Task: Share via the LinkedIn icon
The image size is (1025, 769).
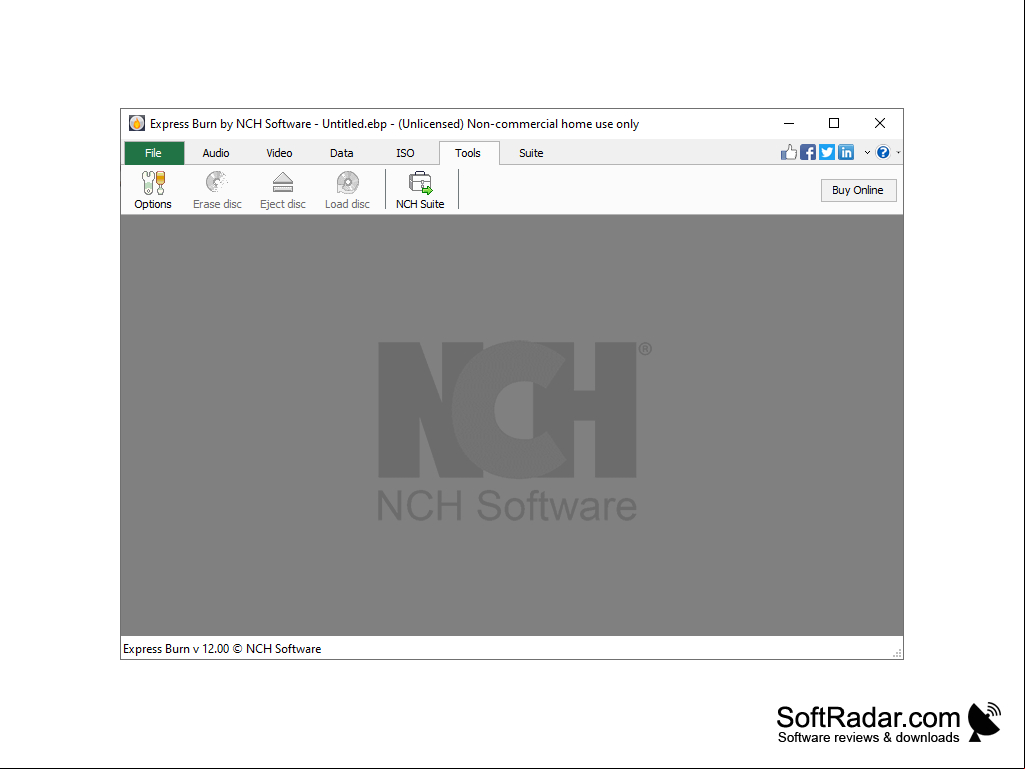Action: click(846, 152)
